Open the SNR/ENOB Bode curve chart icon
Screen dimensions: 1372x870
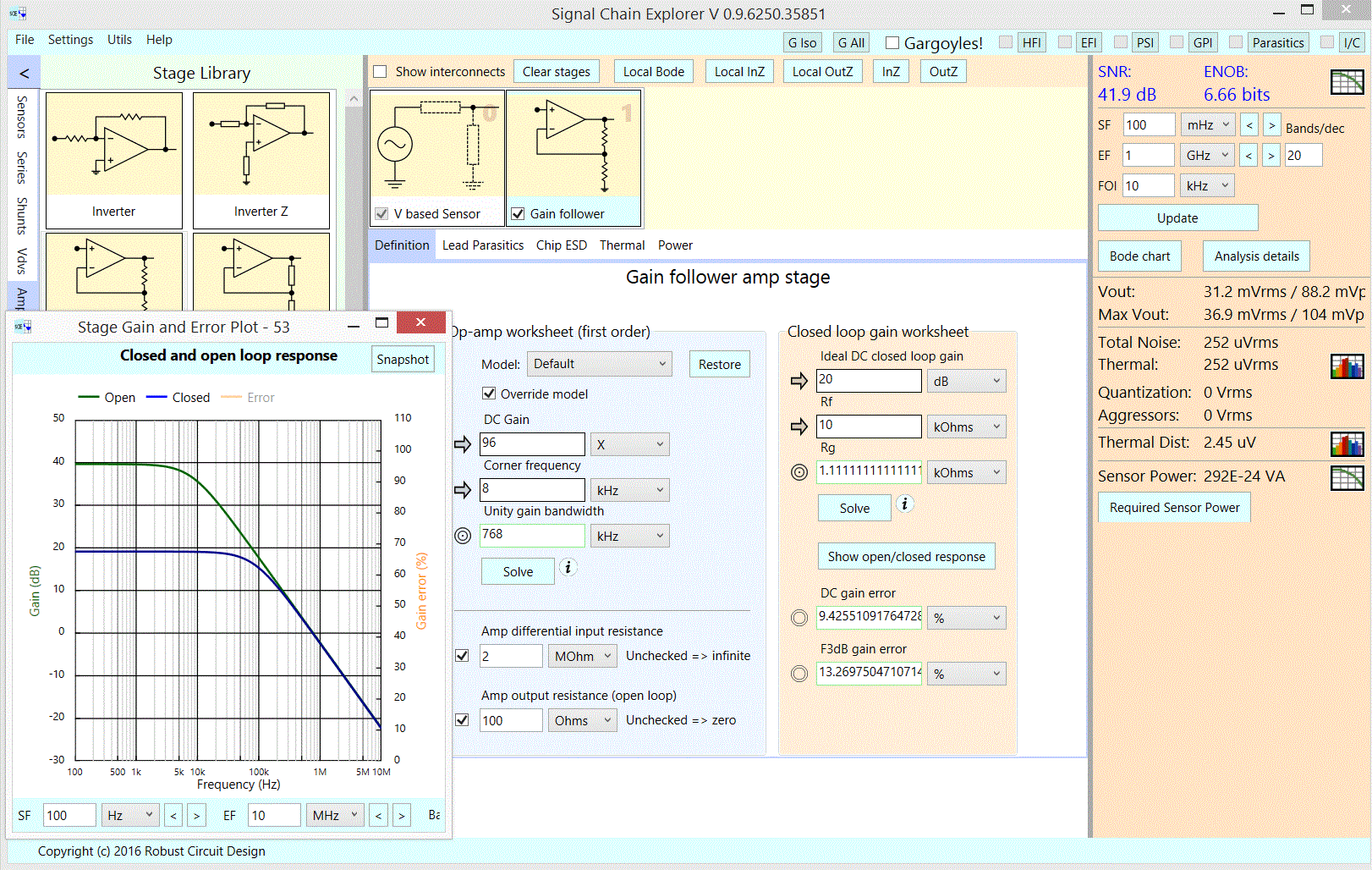point(1348,82)
